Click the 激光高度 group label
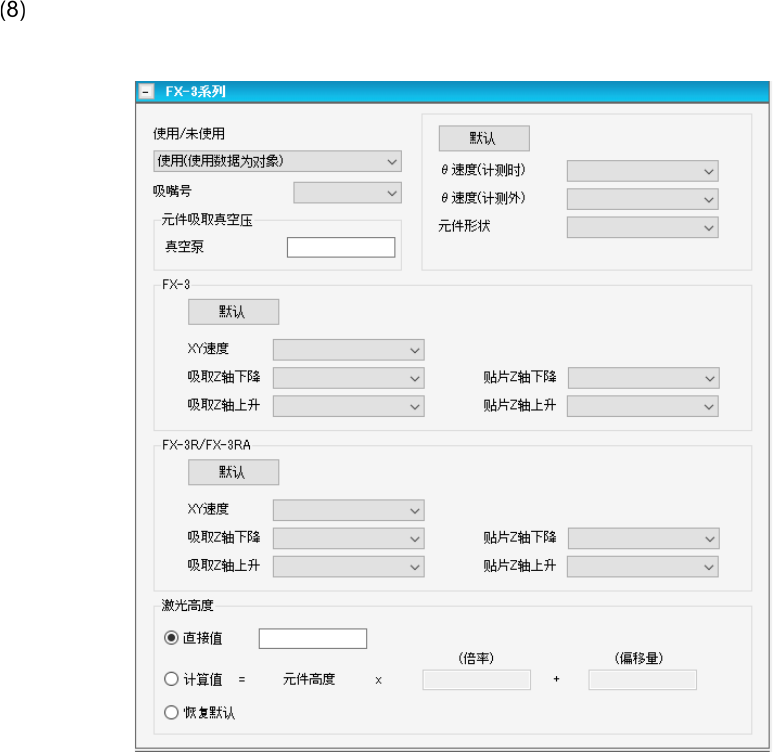Screen dimensions: 773x752 (187, 605)
